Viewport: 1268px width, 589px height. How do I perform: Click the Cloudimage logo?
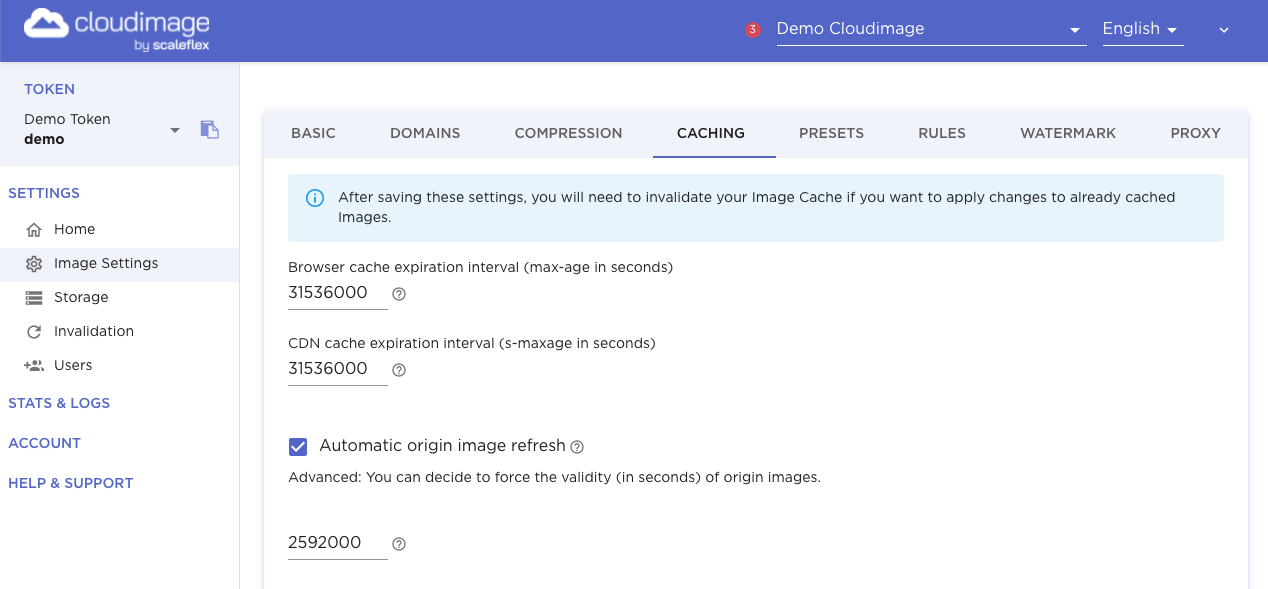click(x=117, y=31)
